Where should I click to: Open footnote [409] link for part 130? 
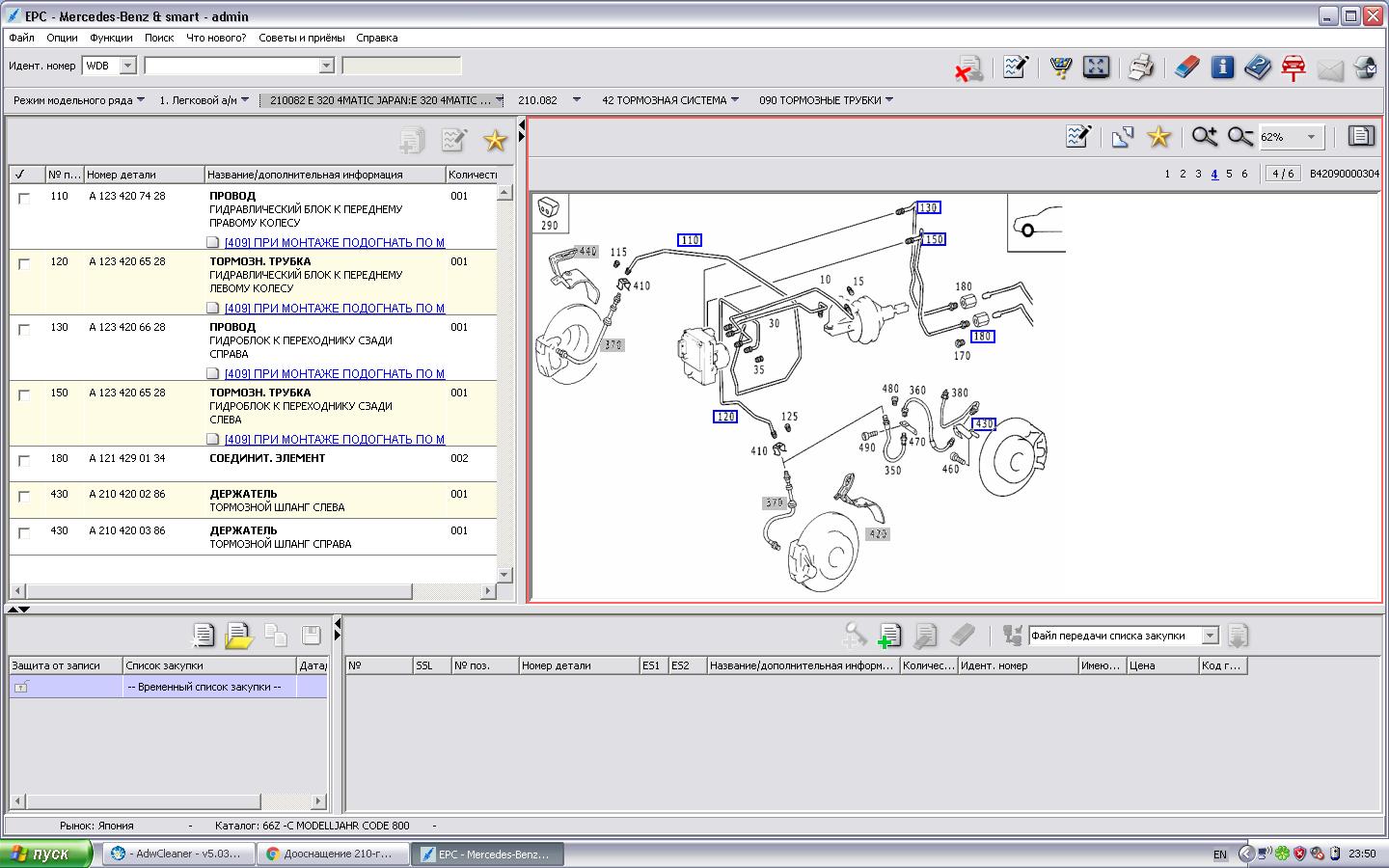(x=335, y=374)
